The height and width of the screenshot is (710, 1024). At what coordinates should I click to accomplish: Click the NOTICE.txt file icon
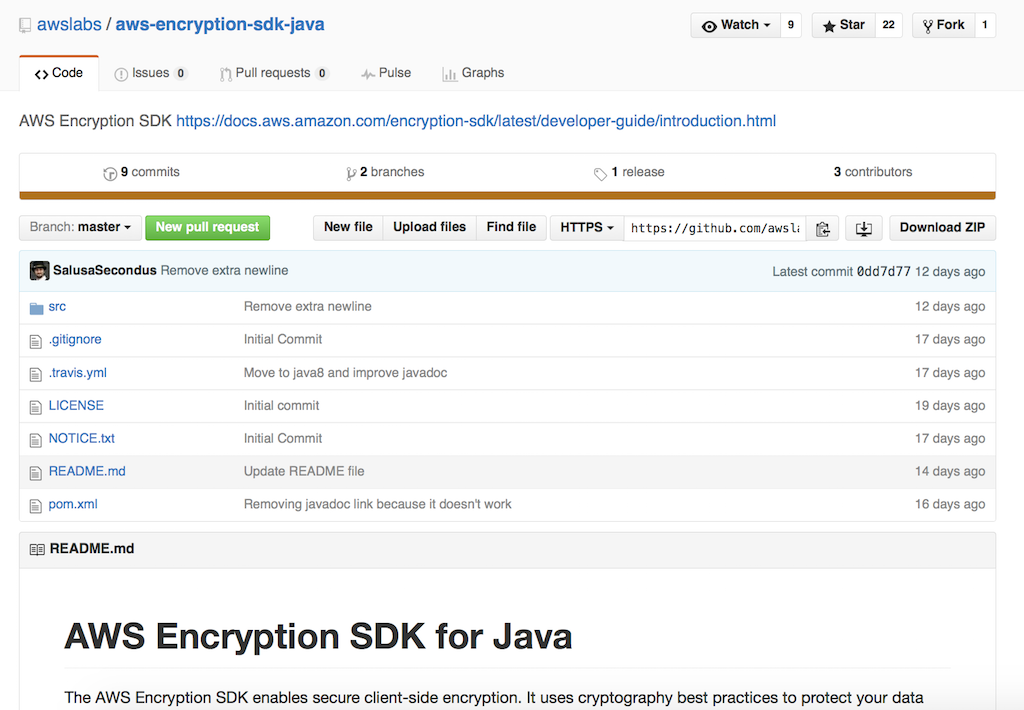point(35,440)
